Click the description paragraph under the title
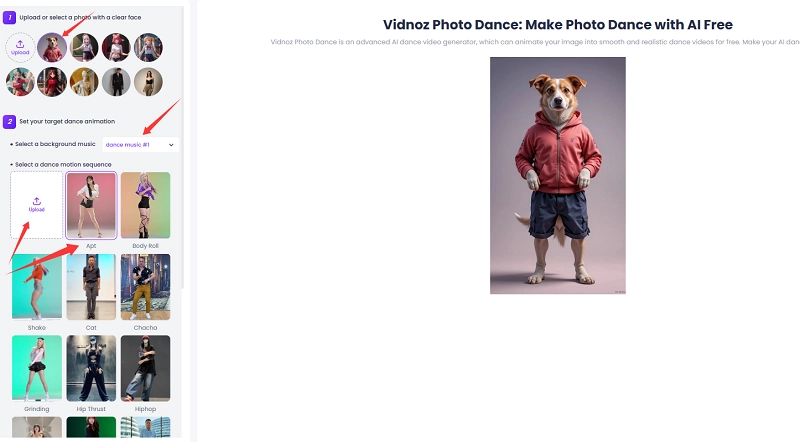Screen dimensions: 800x442 coord(535,42)
